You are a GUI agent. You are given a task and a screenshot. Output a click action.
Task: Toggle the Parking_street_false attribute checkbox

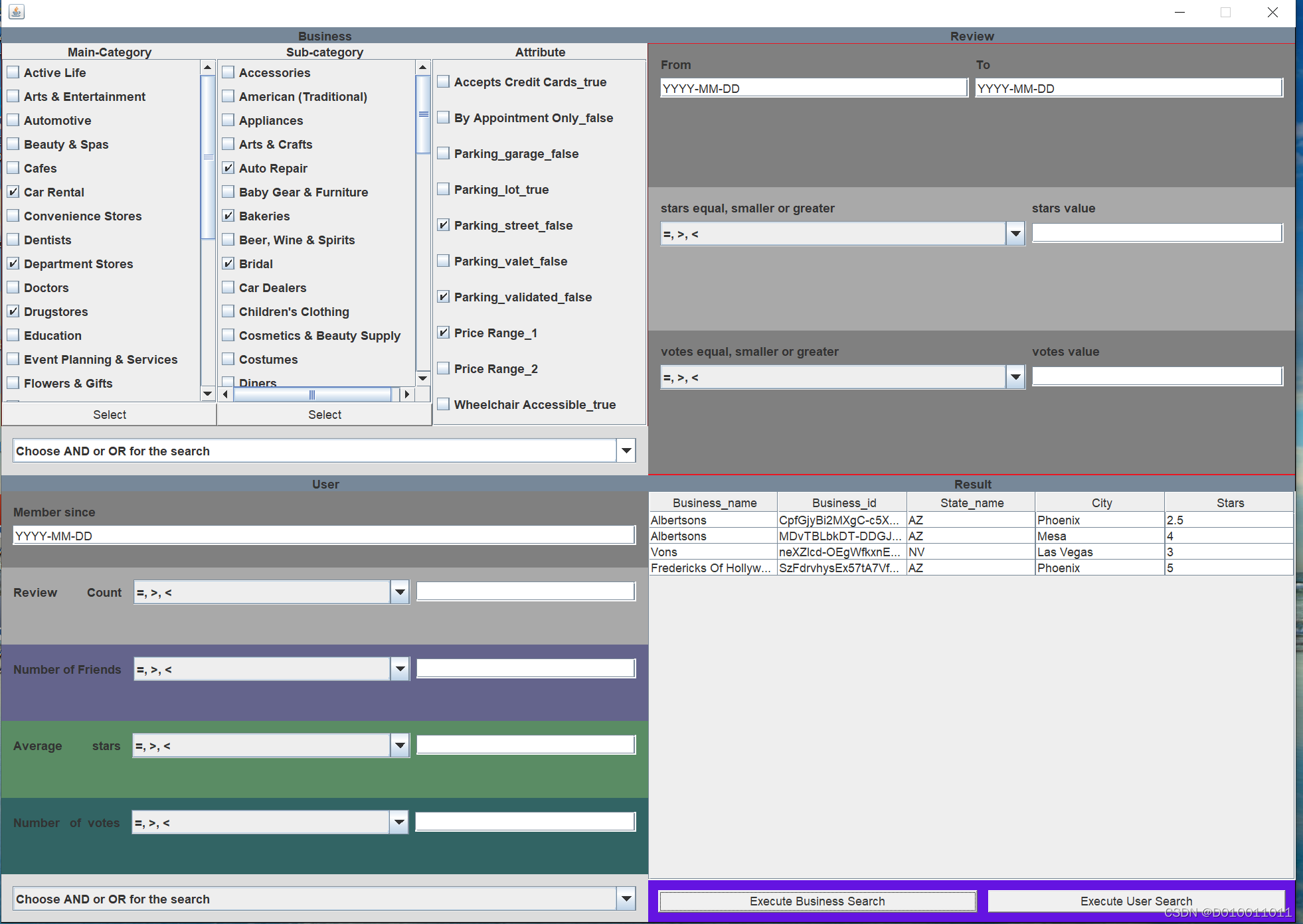443,225
